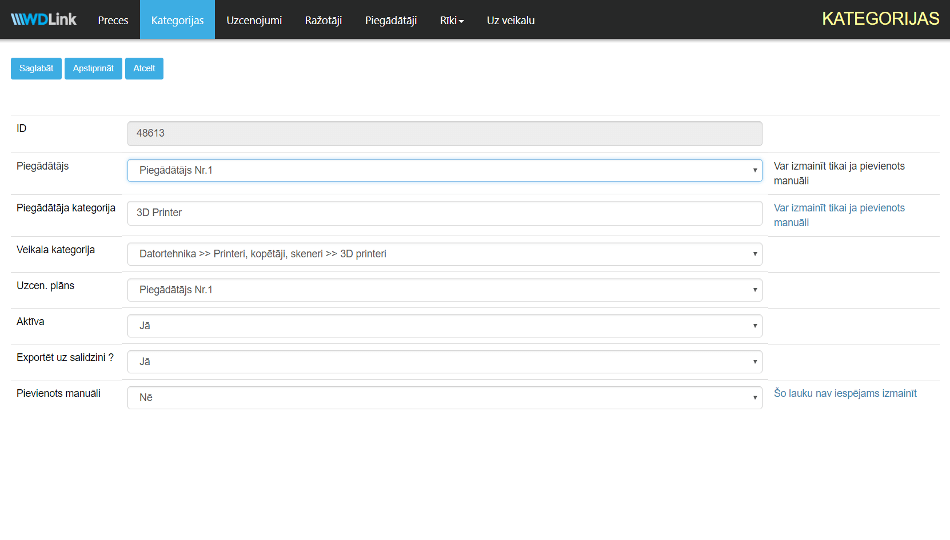Expand the Exportēt uz salīdzini dropdown
Viewport: 950px width, 540px height.
coord(444,362)
